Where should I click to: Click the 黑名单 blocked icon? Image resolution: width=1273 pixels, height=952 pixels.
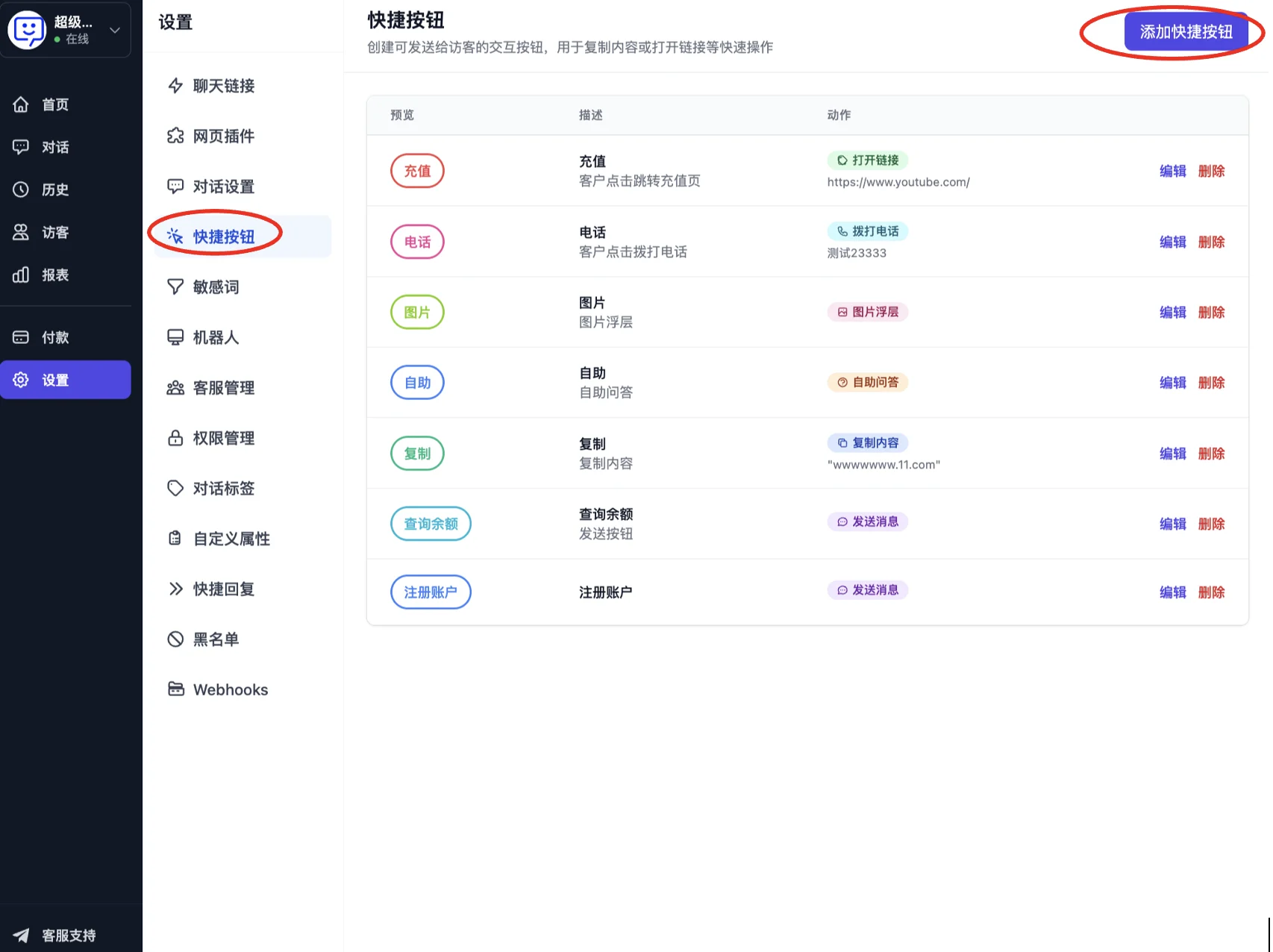pos(175,639)
